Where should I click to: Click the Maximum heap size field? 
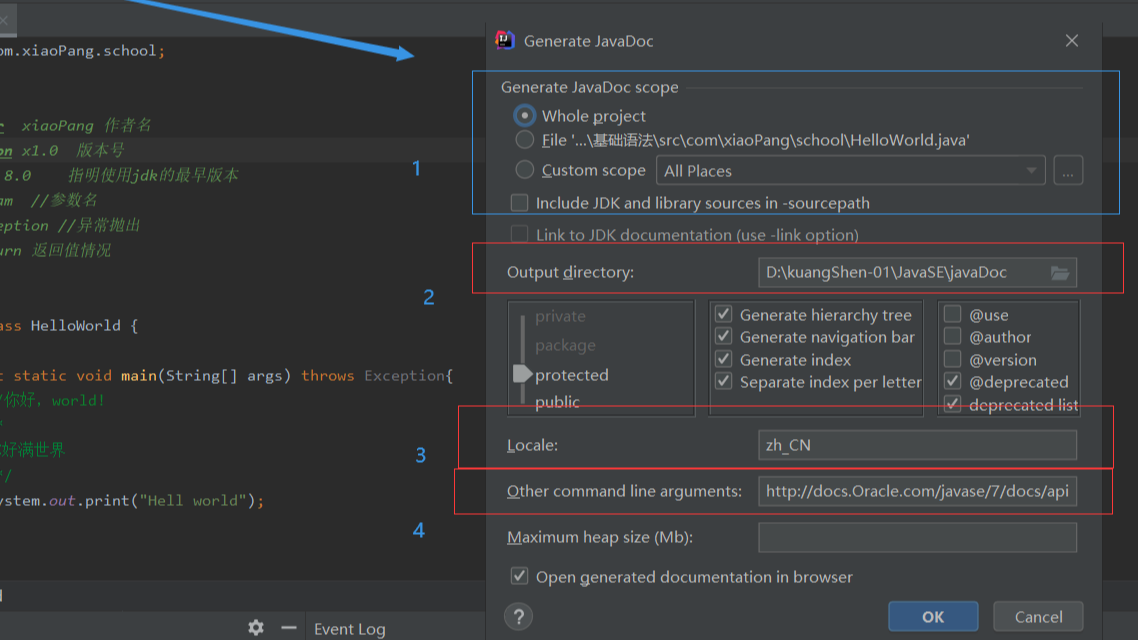tap(917, 537)
